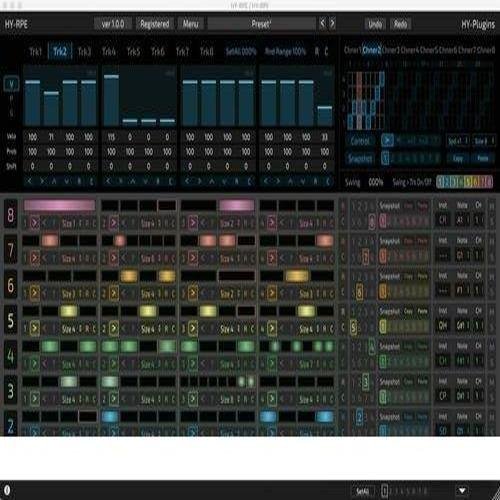Change the Size 8 setting beside Spd
The height and width of the screenshot is (500, 500).
[x=483, y=141]
